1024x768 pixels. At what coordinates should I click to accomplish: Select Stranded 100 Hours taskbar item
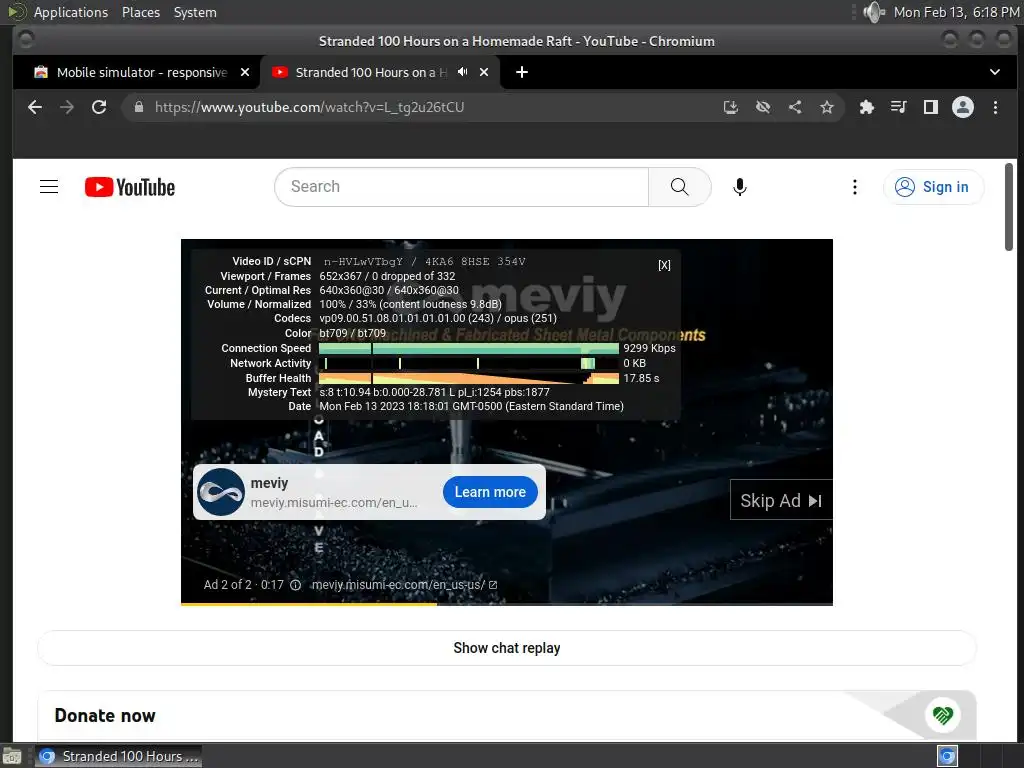click(x=119, y=756)
